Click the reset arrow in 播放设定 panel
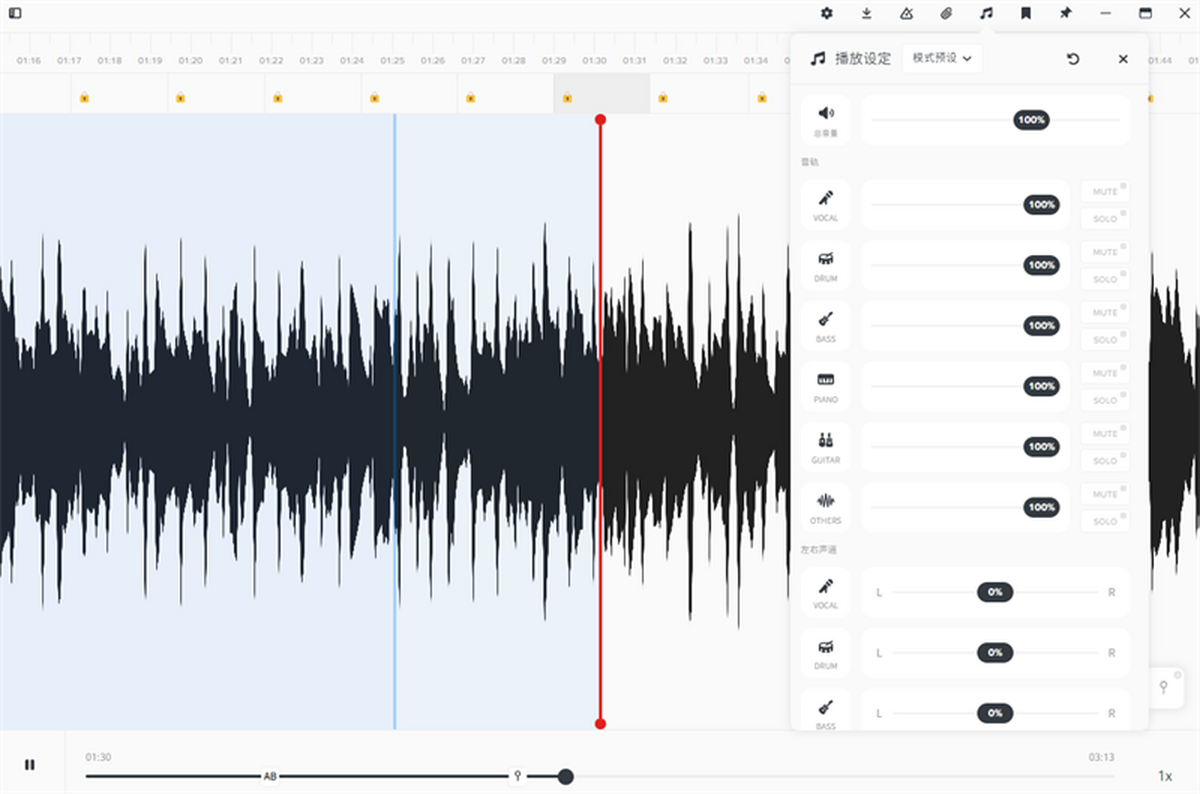Viewport: 1200px width, 794px height. [1073, 59]
